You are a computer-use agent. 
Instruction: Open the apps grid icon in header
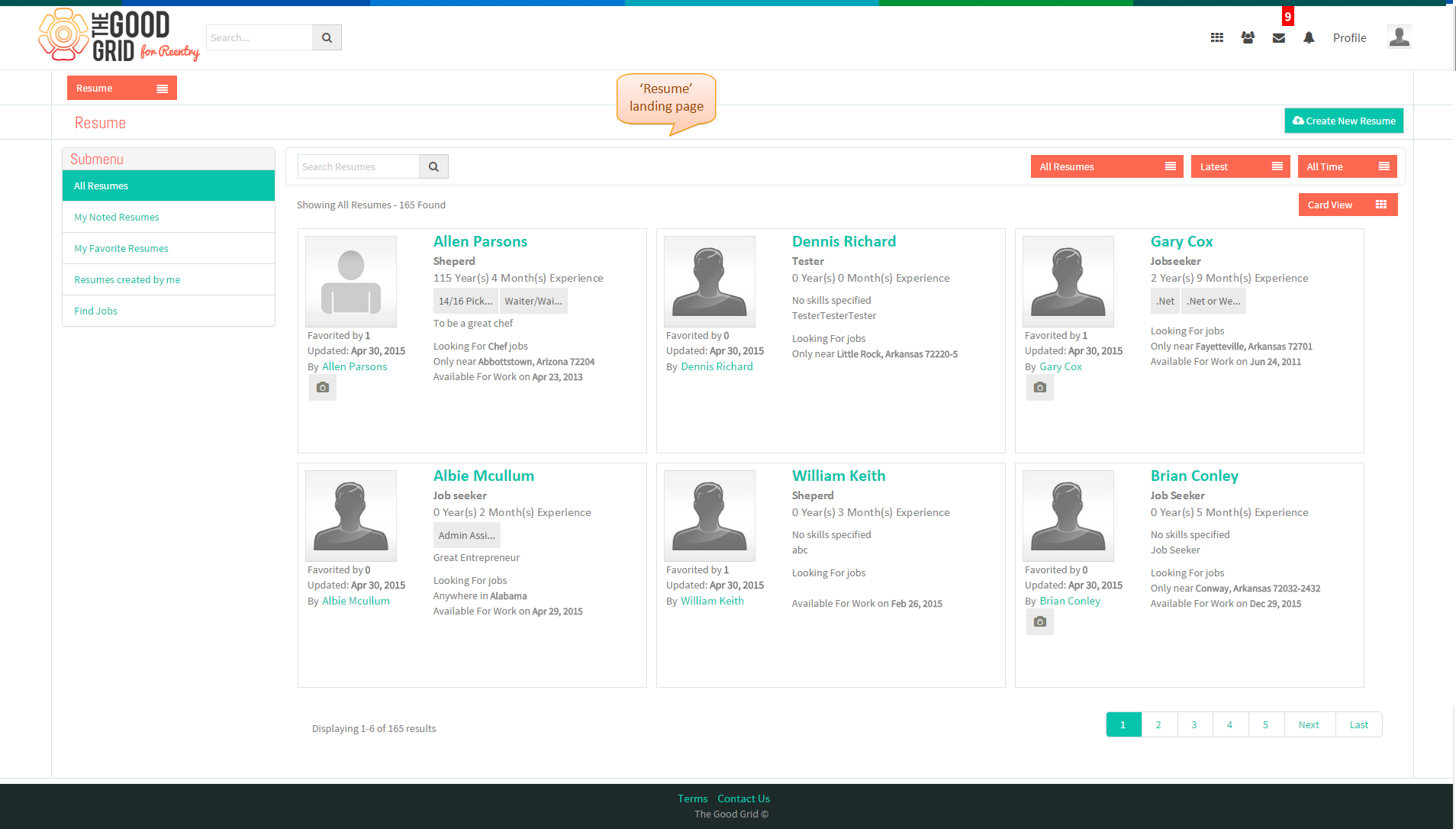click(1217, 37)
